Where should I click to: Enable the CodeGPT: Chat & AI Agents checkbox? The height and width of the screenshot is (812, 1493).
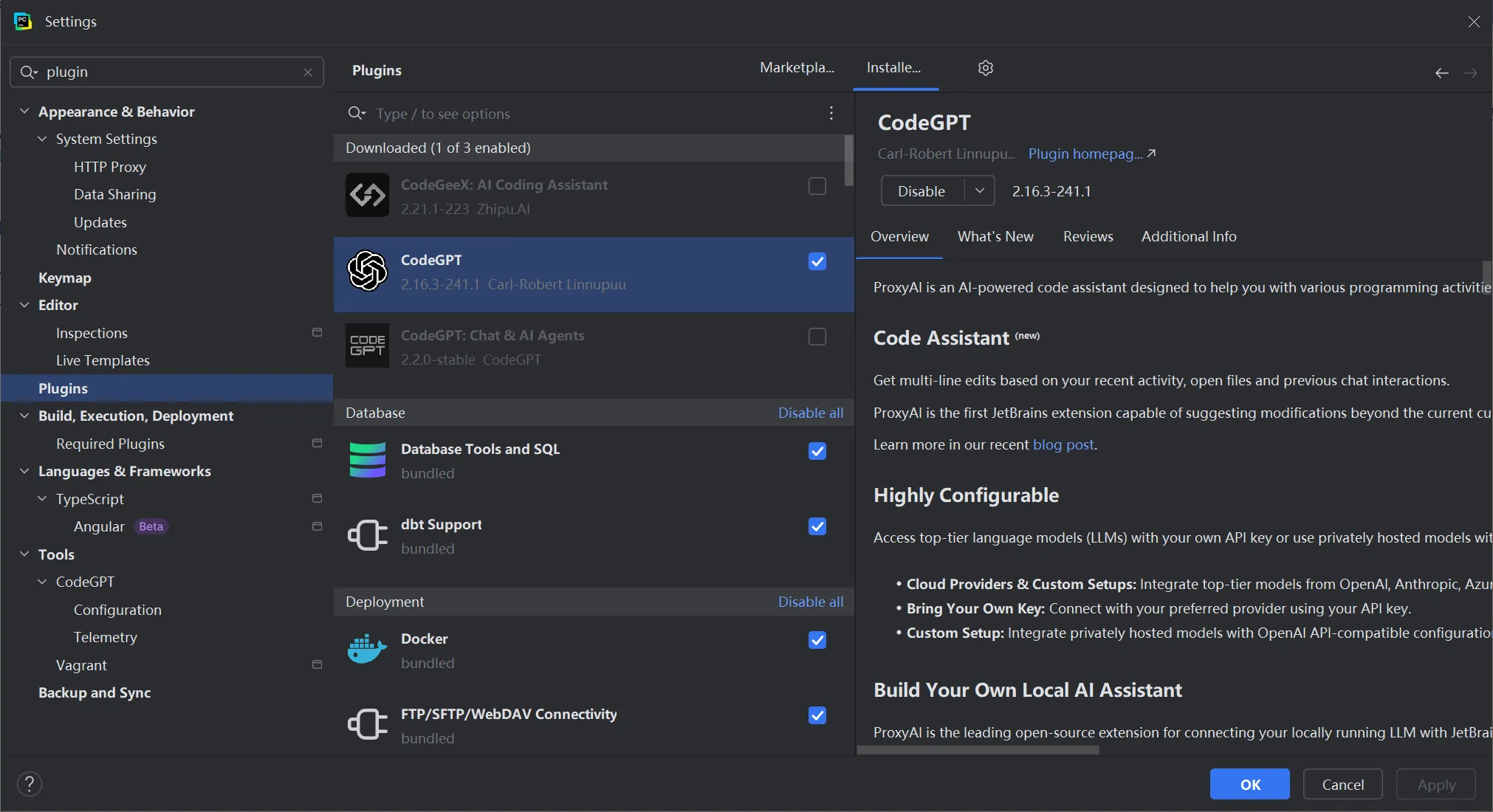pyautogui.click(x=817, y=337)
